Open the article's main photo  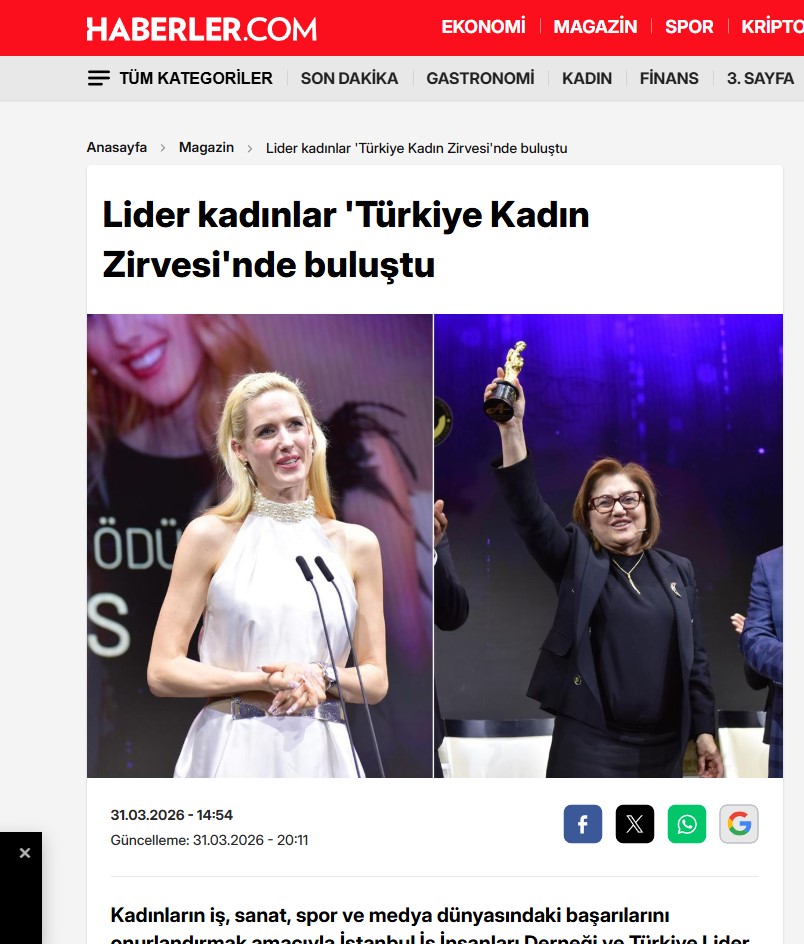(x=435, y=545)
